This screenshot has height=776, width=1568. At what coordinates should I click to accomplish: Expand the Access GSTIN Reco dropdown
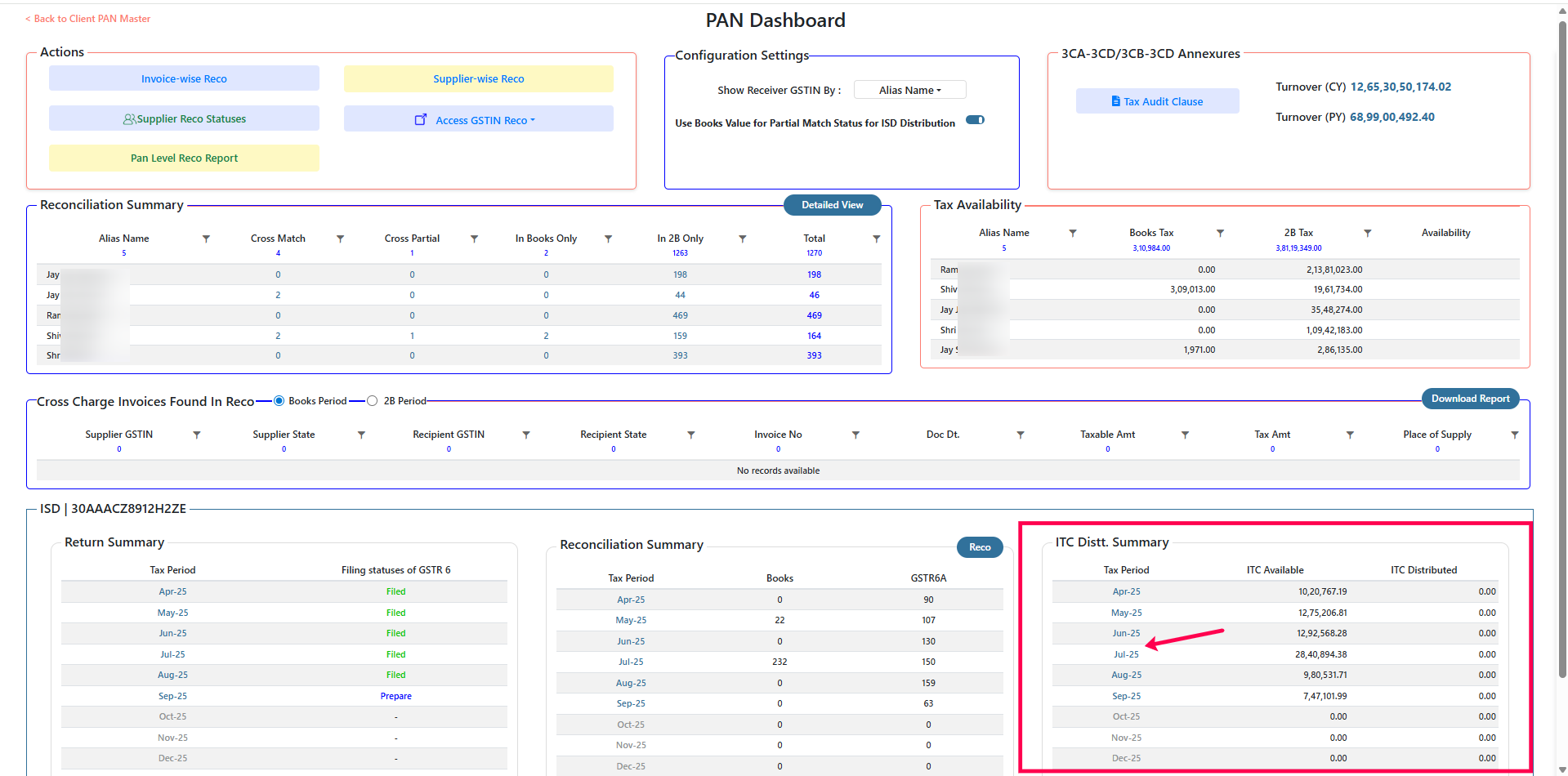click(478, 119)
